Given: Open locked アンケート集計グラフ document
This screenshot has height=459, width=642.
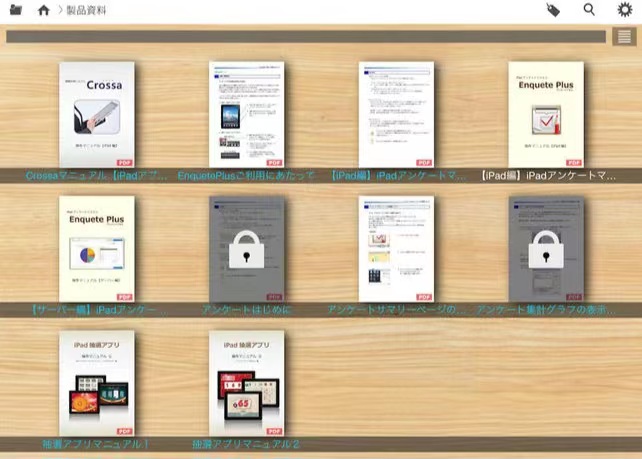Looking at the screenshot, I should tap(546, 249).
